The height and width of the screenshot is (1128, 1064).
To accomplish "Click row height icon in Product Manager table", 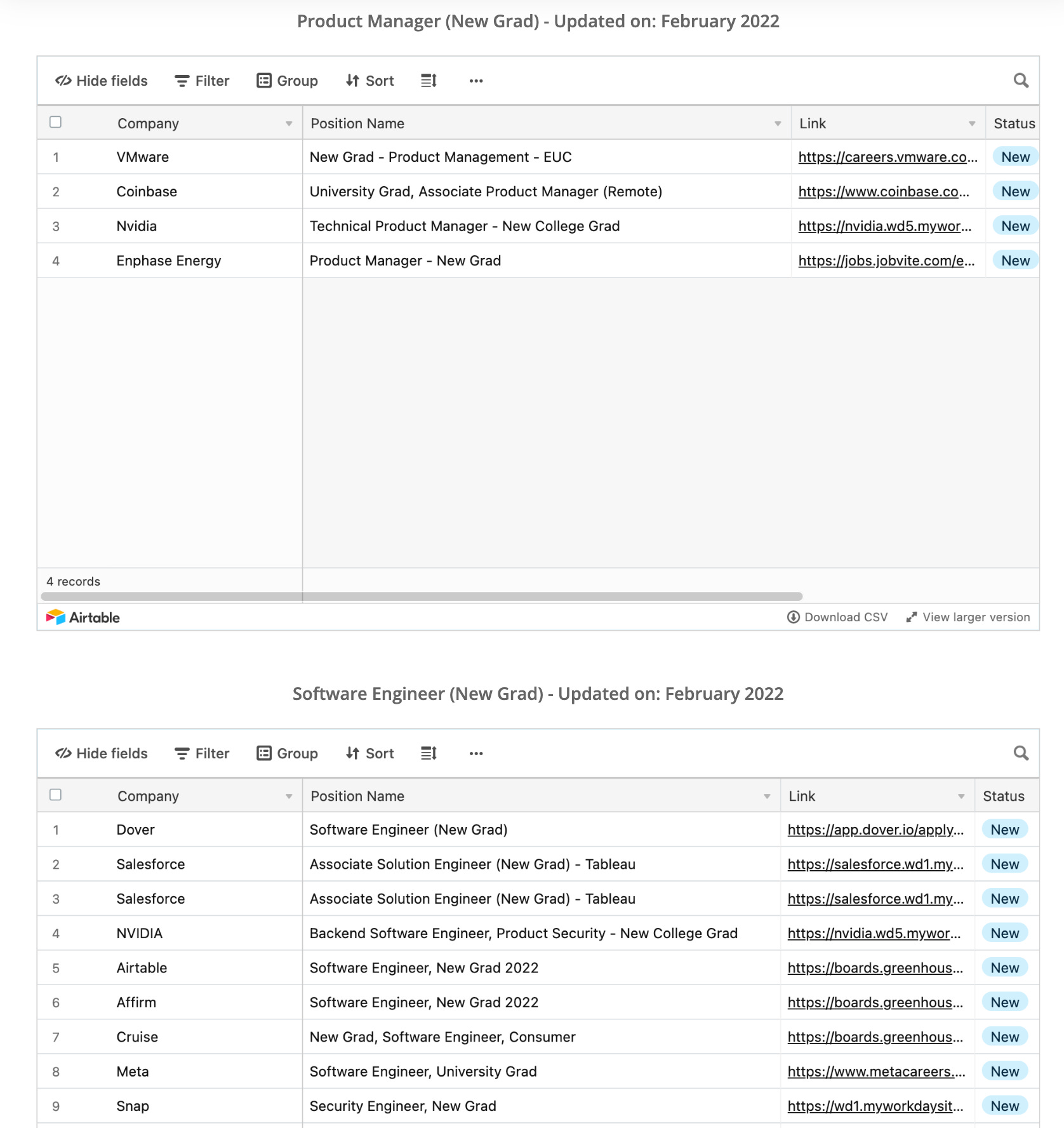I will pos(429,81).
